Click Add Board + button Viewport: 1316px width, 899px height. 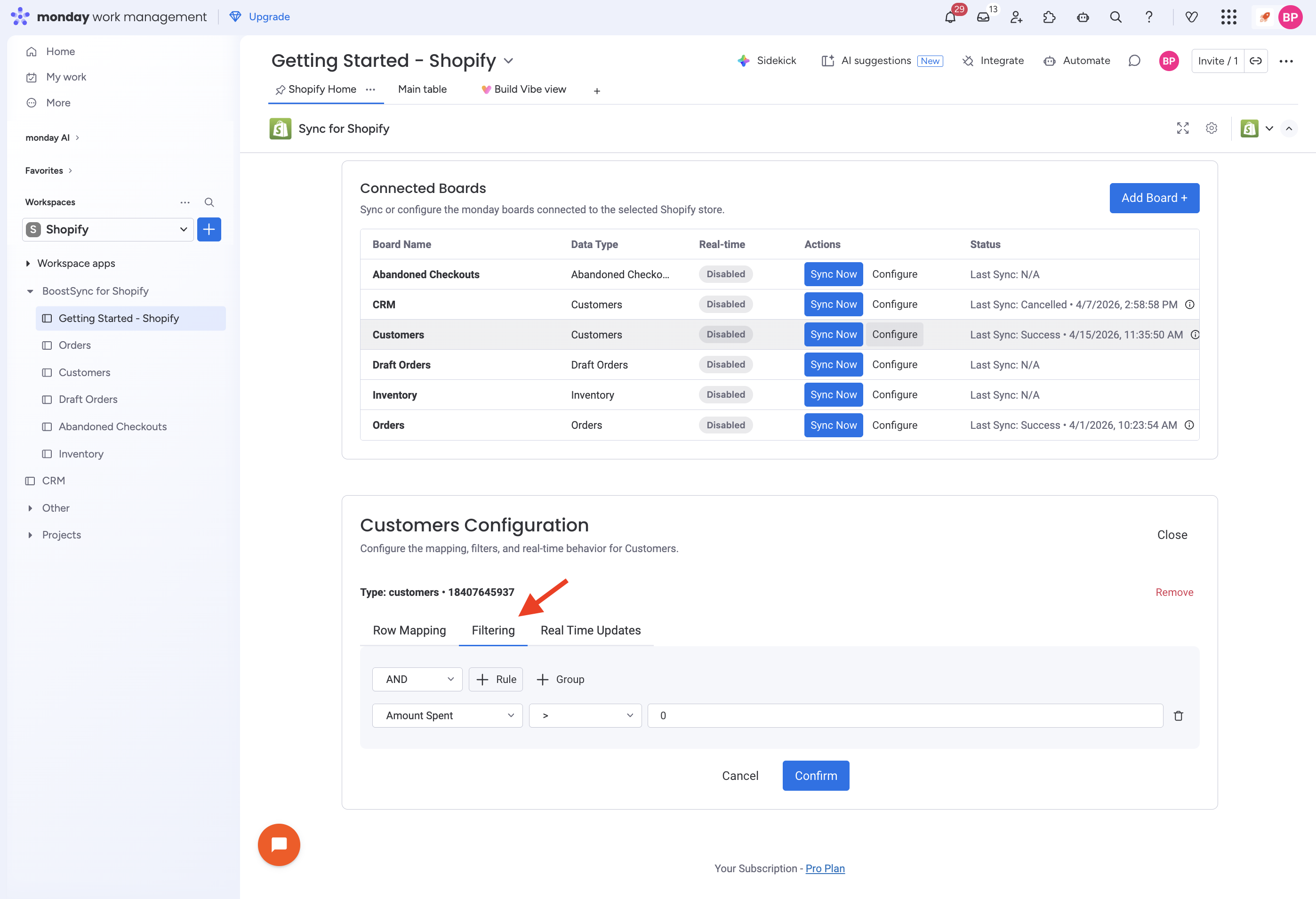1154,198
